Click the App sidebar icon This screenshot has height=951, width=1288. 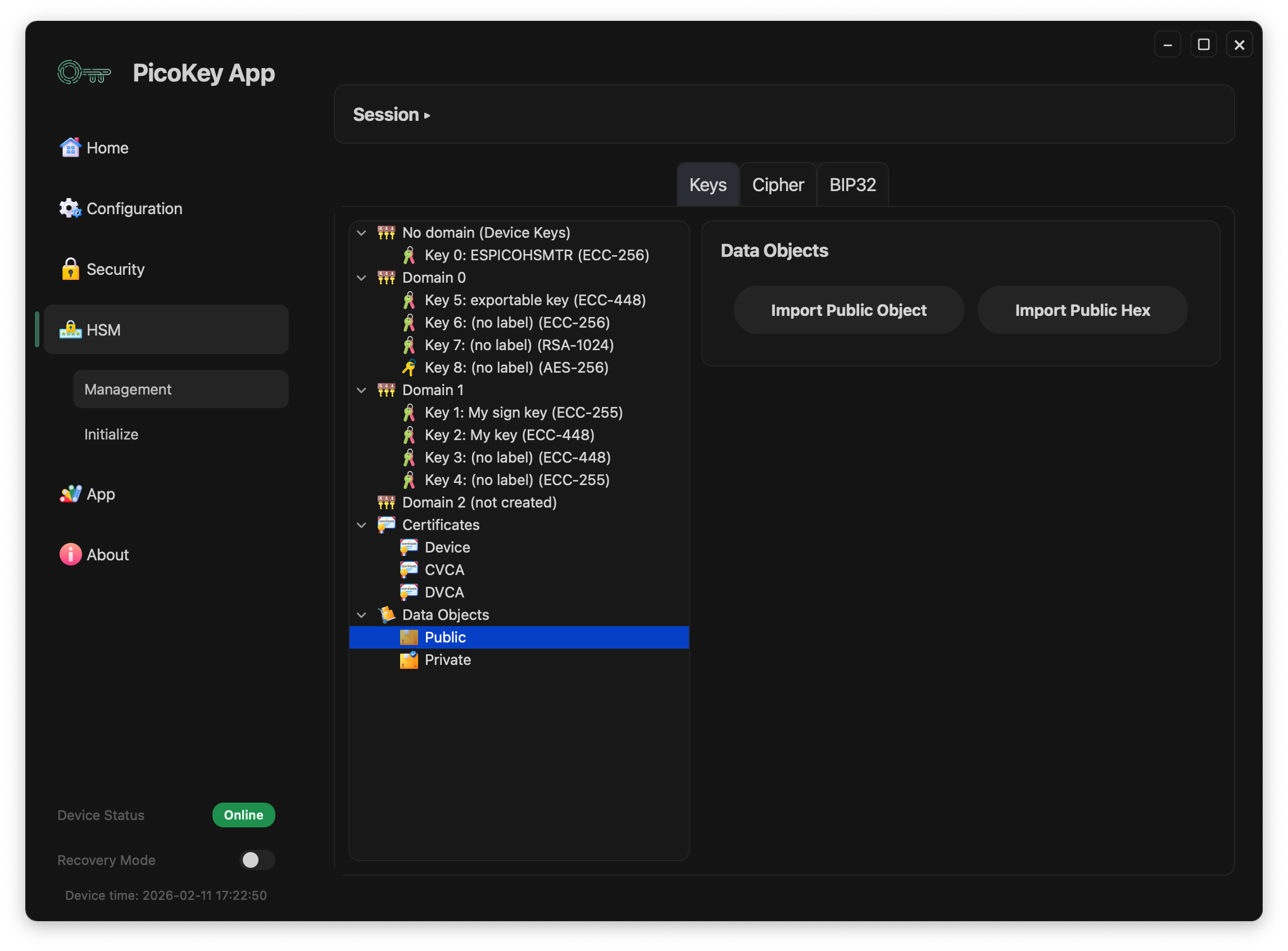coord(70,494)
